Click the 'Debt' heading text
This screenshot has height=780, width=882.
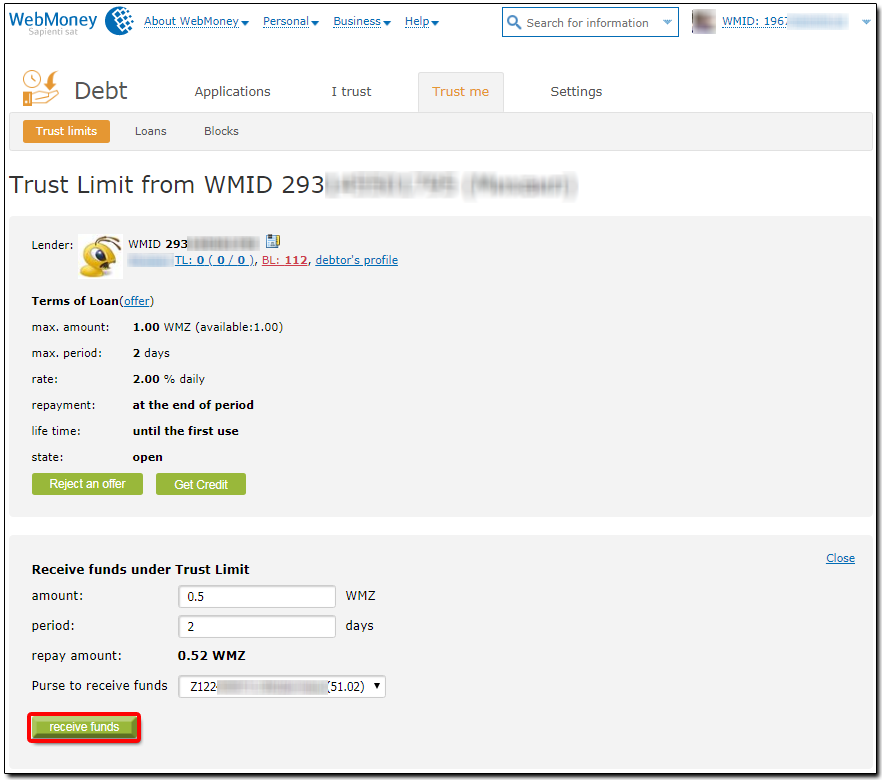click(x=101, y=91)
